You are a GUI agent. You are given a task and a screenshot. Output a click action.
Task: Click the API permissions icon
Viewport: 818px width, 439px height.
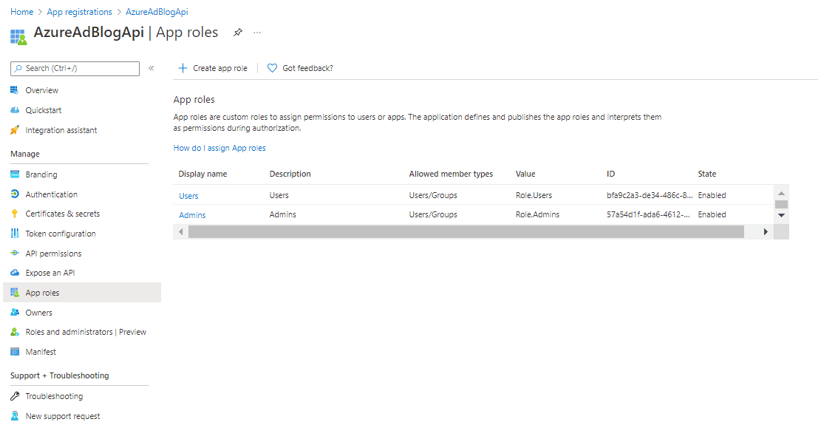click(x=15, y=253)
